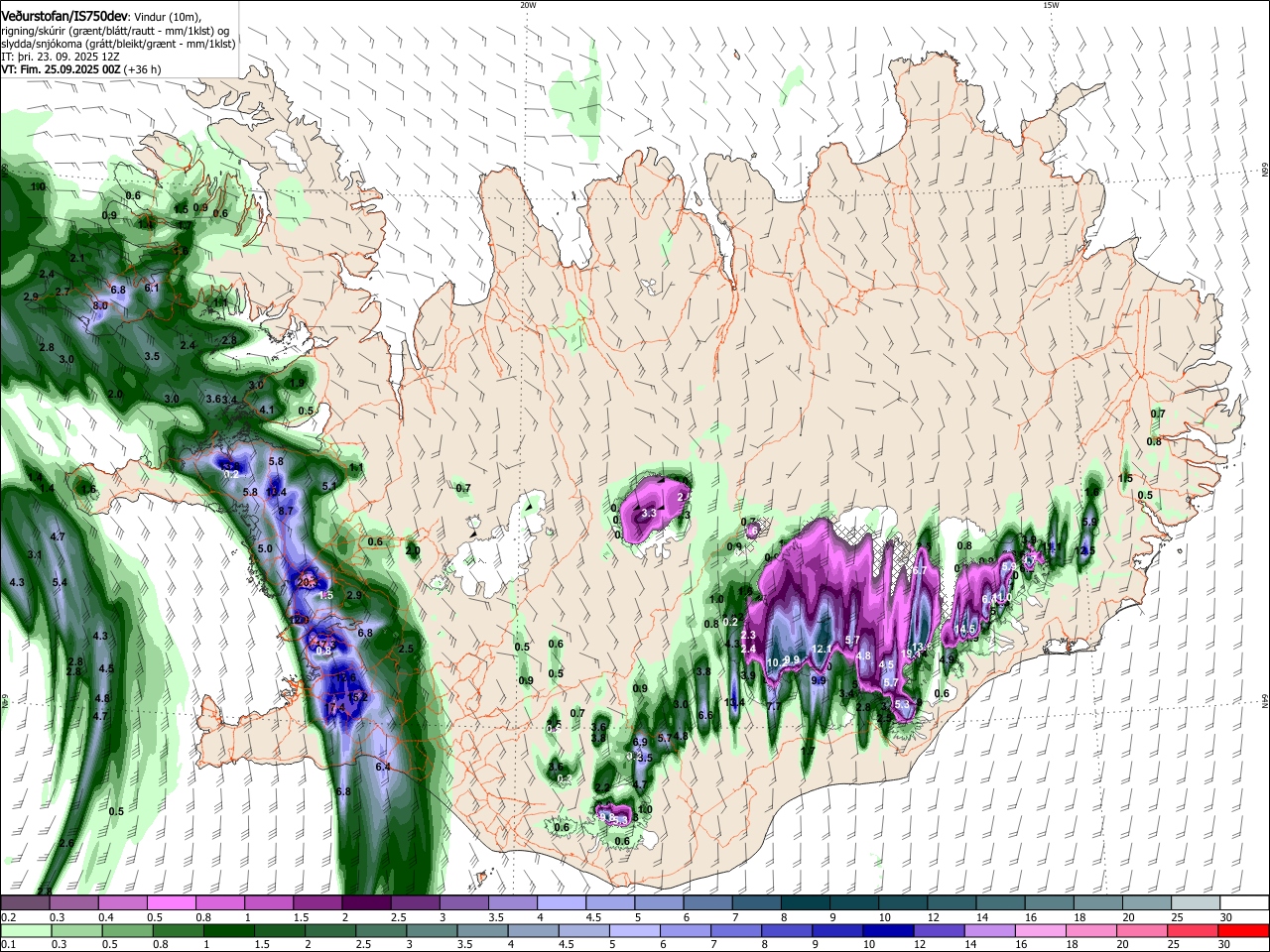Screen dimensions: 1270x952
Task: Click the 14.5 precipitation value
Action: (x=966, y=630)
